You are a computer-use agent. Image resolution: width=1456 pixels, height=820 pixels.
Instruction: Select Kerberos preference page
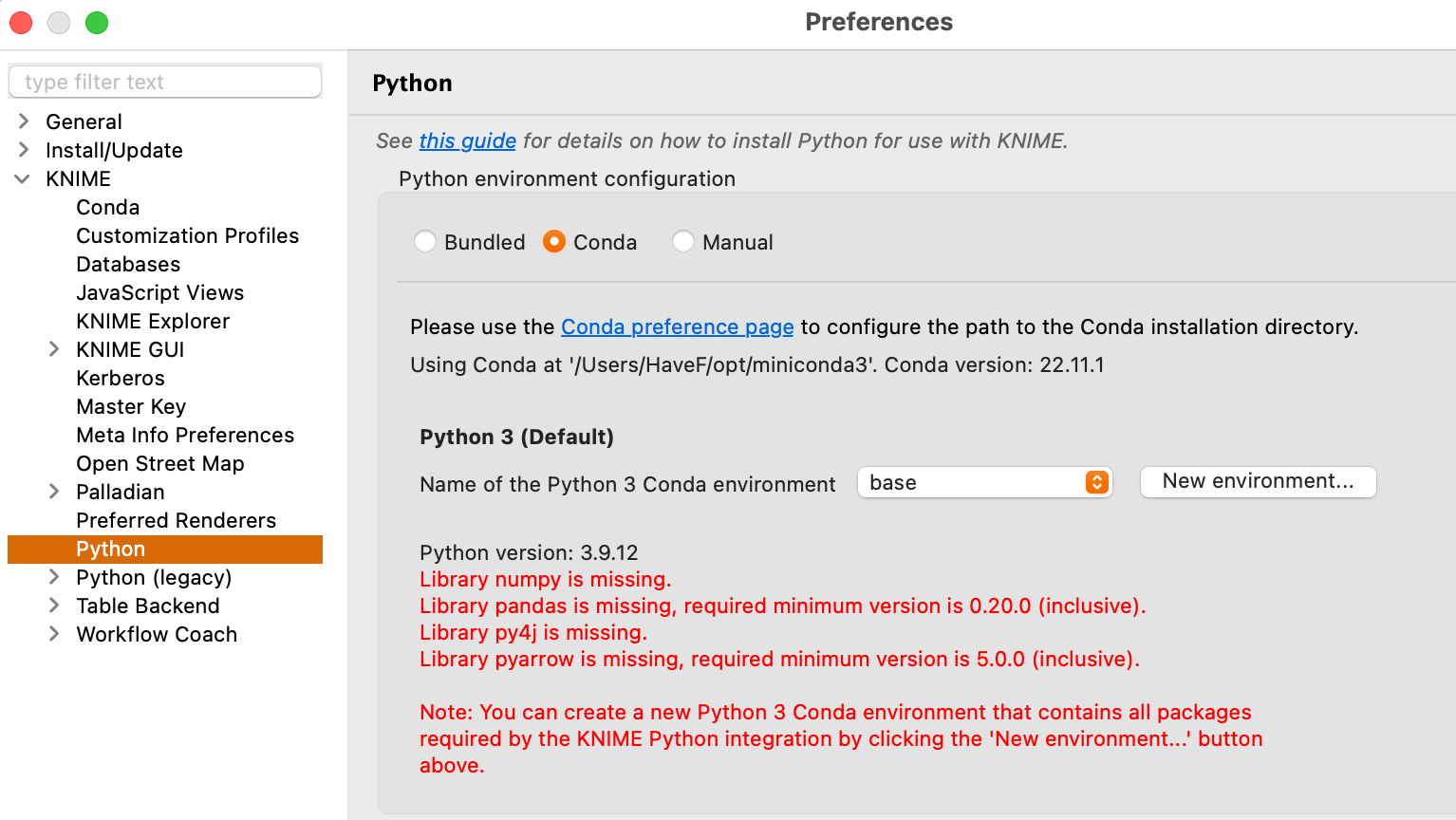pos(121,378)
